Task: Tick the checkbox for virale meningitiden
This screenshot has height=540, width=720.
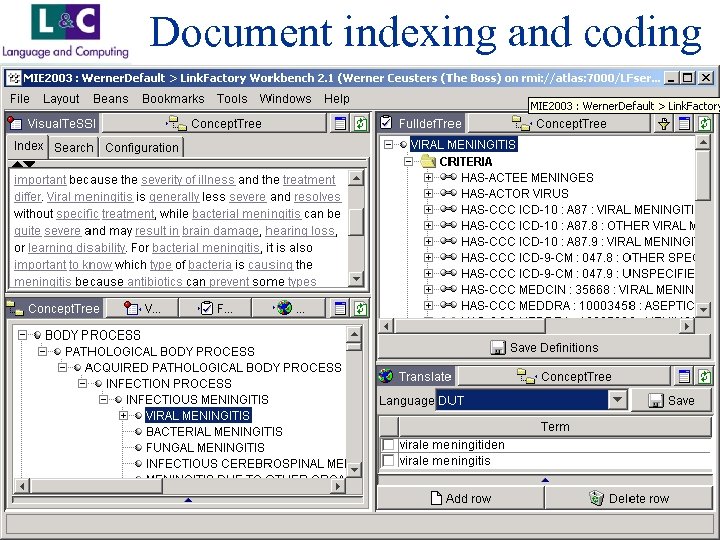Action: [x=388, y=444]
